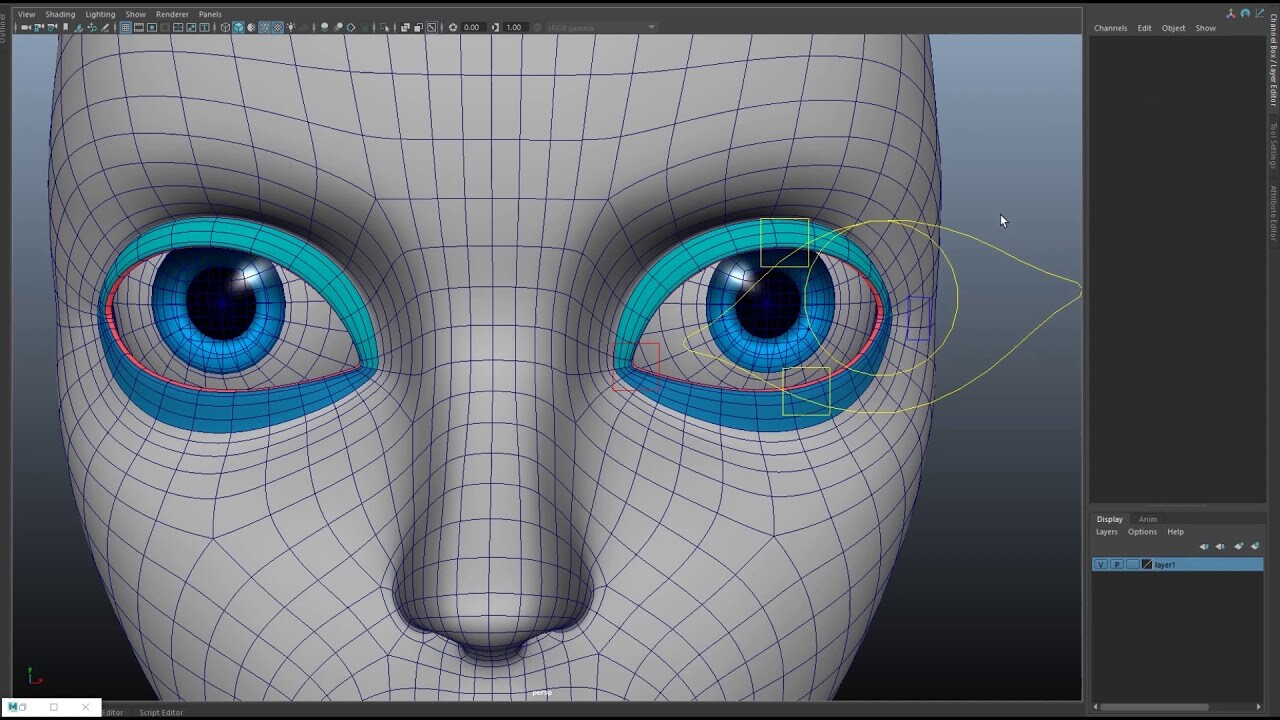
Task: Activate Isolate Select in the viewport
Action: [383, 28]
